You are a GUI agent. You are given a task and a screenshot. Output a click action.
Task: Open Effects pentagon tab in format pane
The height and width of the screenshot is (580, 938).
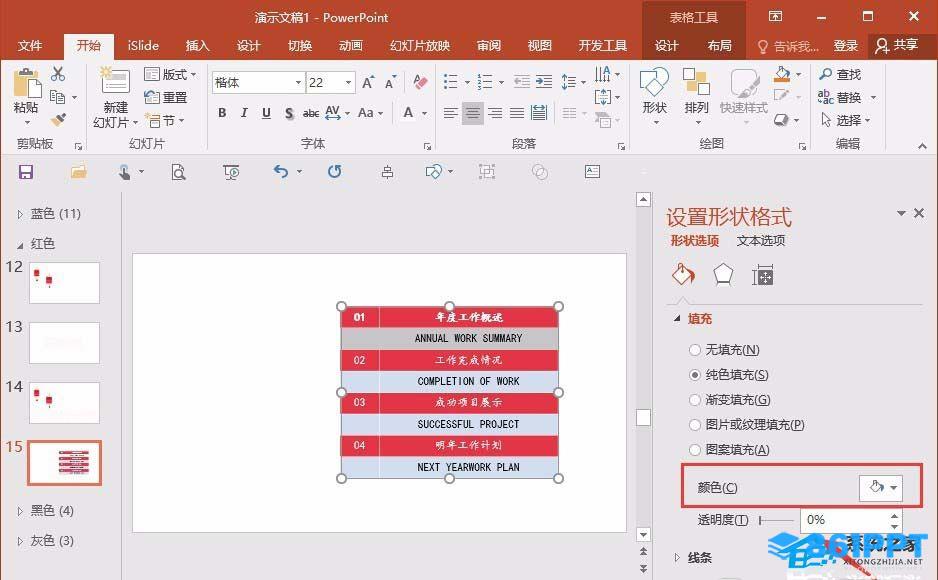723,274
